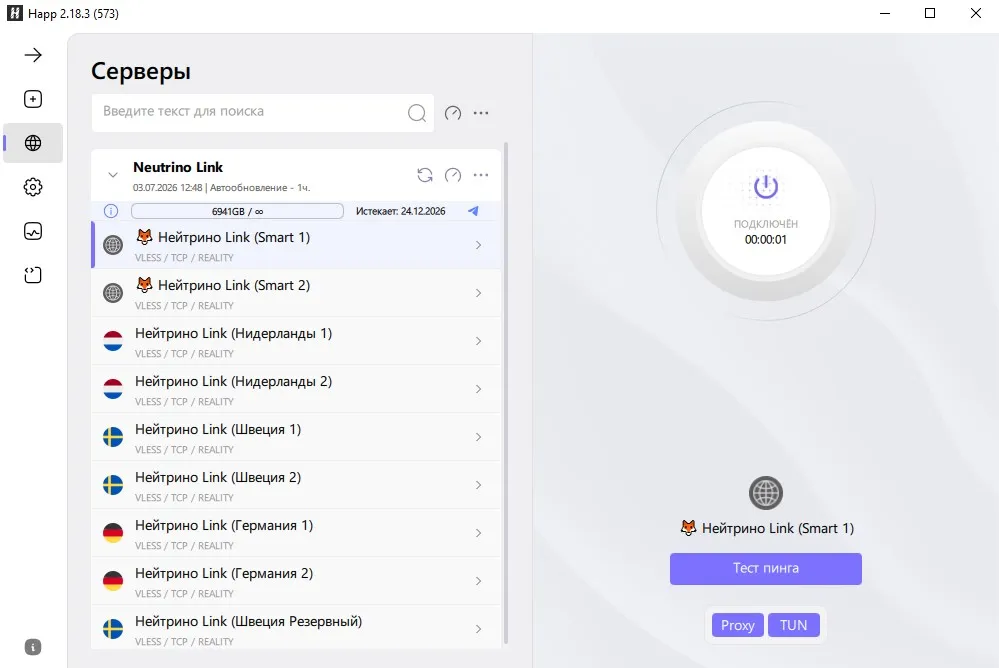Screen dimensions: 999x668
Task: Collapse the Neutrino Link subscription group
Action: click(x=113, y=175)
